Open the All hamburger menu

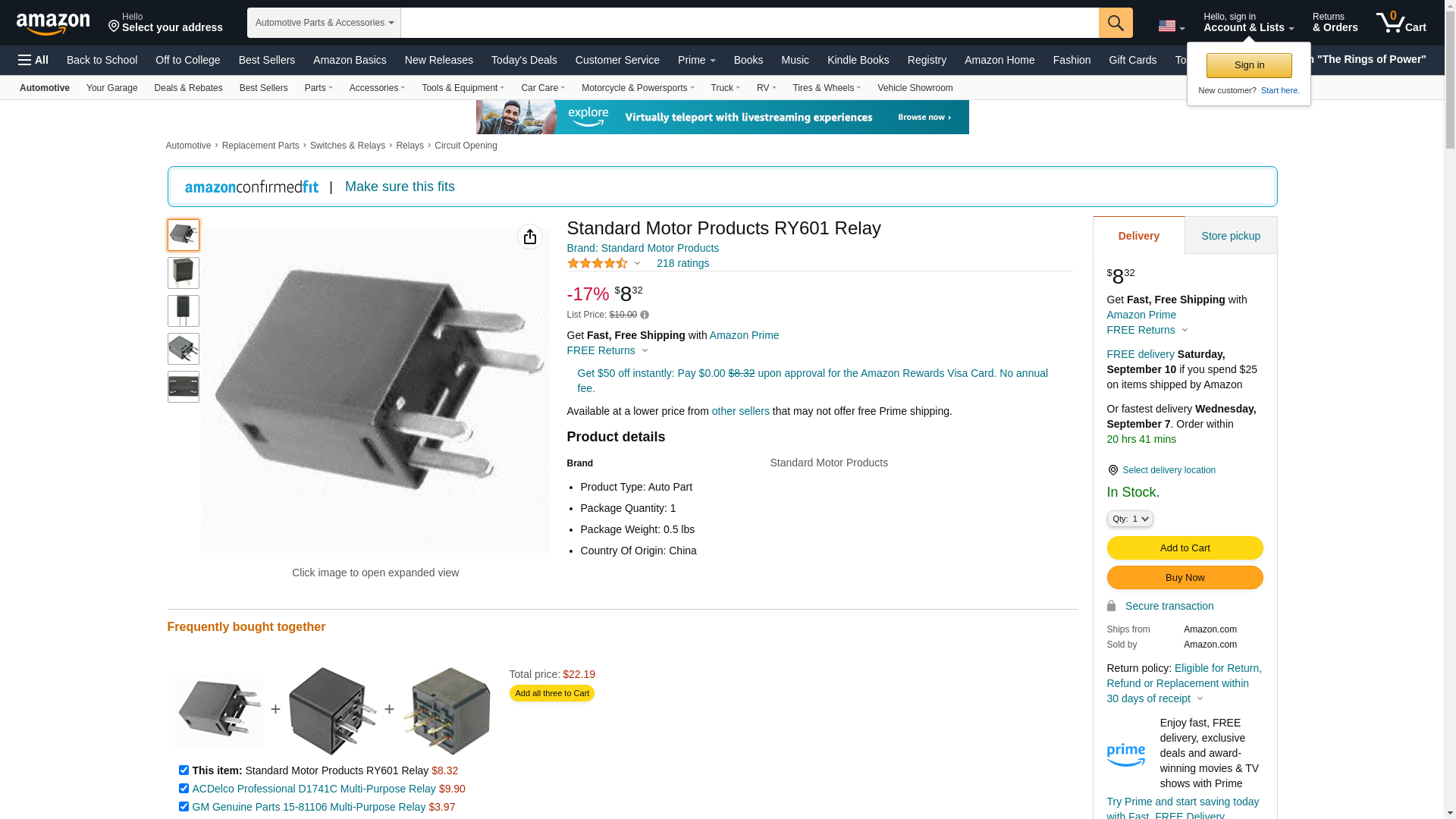point(33,60)
